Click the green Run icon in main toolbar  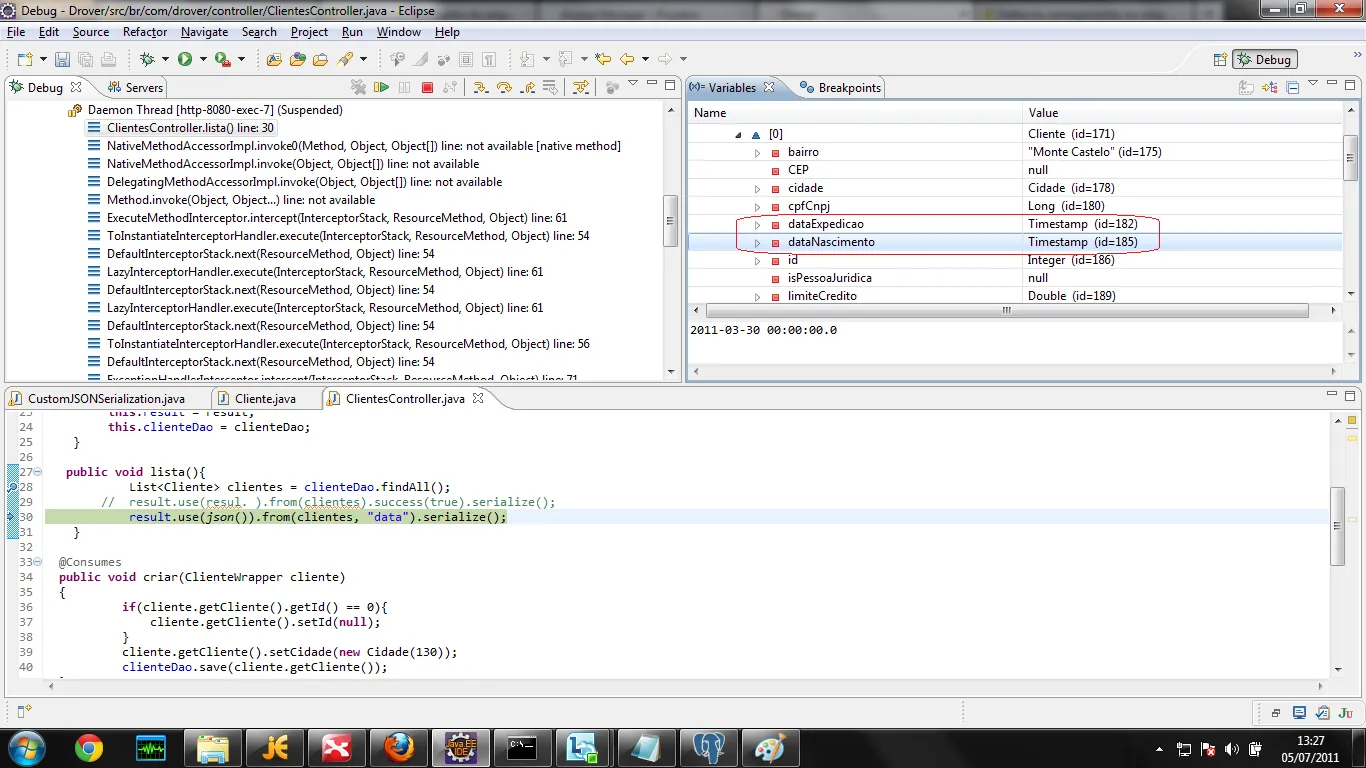[185, 59]
